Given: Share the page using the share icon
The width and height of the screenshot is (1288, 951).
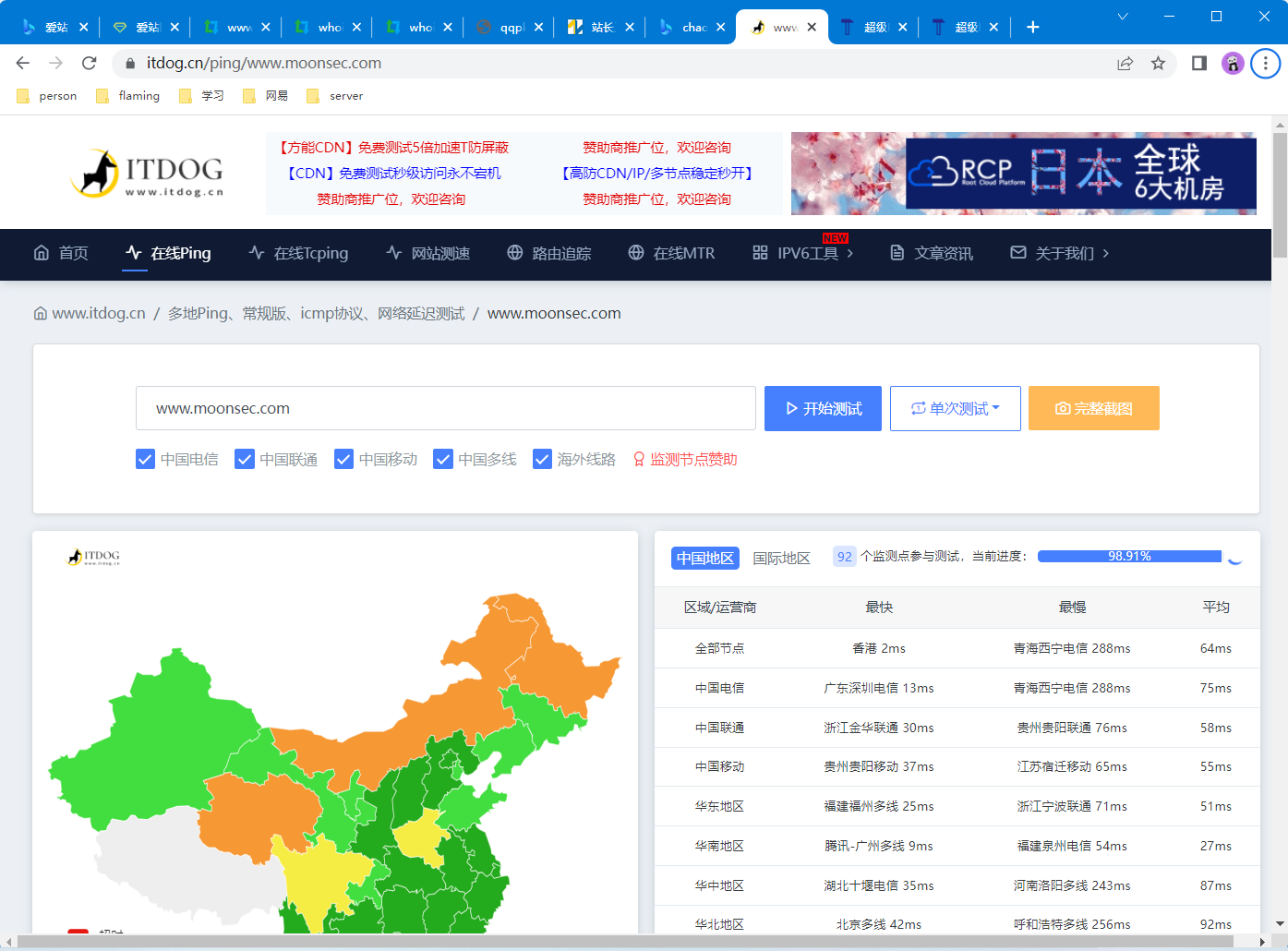Looking at the screenshot, I should [x=1125, y=63].
